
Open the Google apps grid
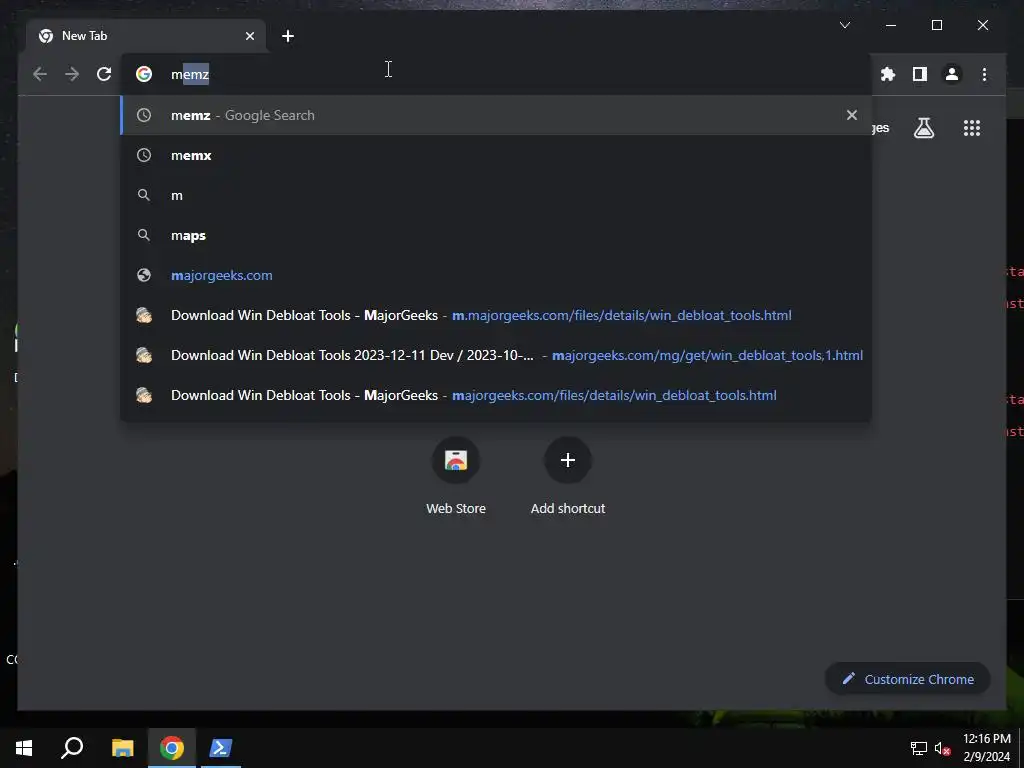(x=972, y=128)
